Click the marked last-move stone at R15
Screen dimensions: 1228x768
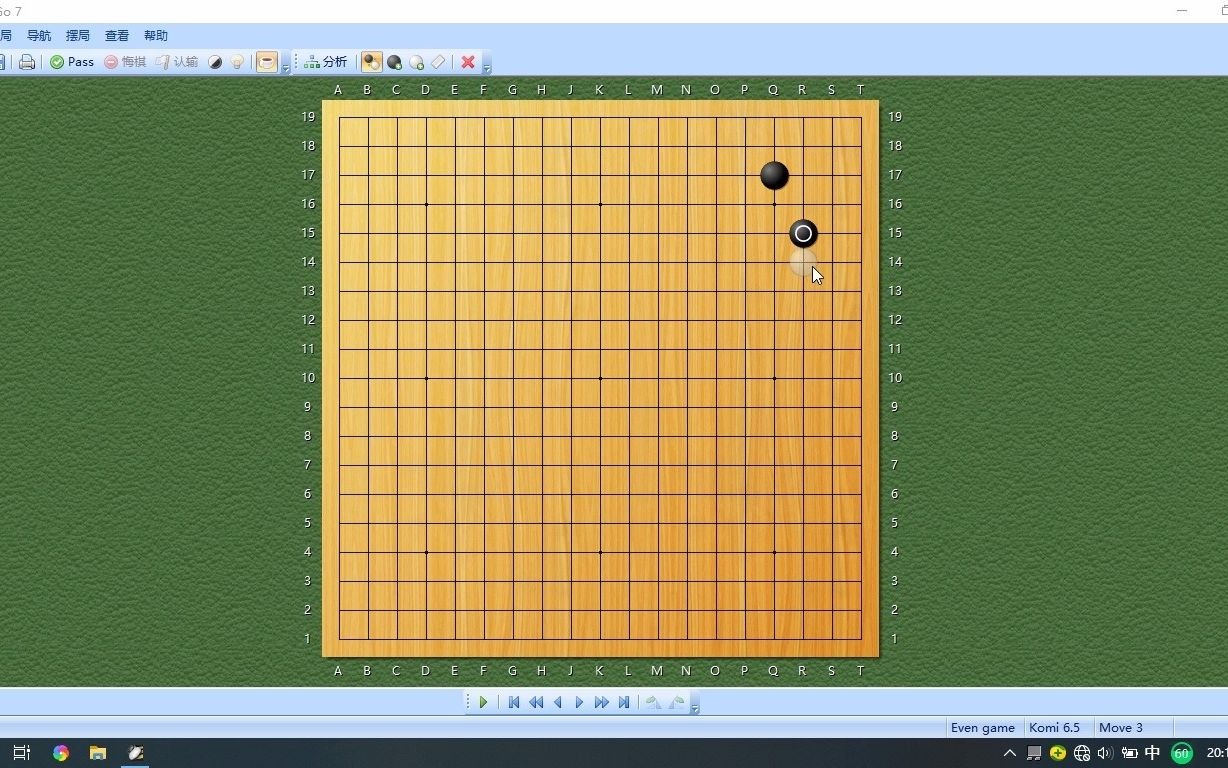click(803, 234)
